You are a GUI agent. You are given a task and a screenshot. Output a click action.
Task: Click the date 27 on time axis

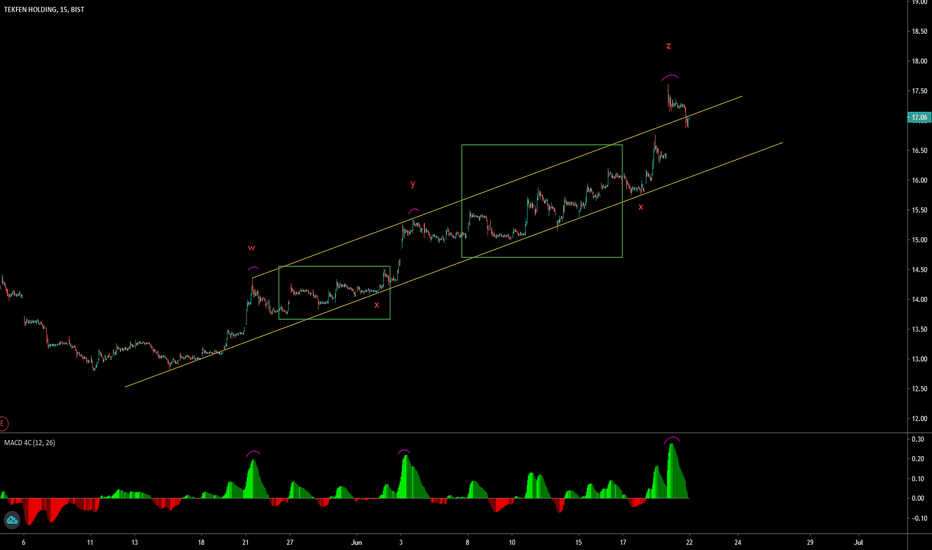coord(290,542)
